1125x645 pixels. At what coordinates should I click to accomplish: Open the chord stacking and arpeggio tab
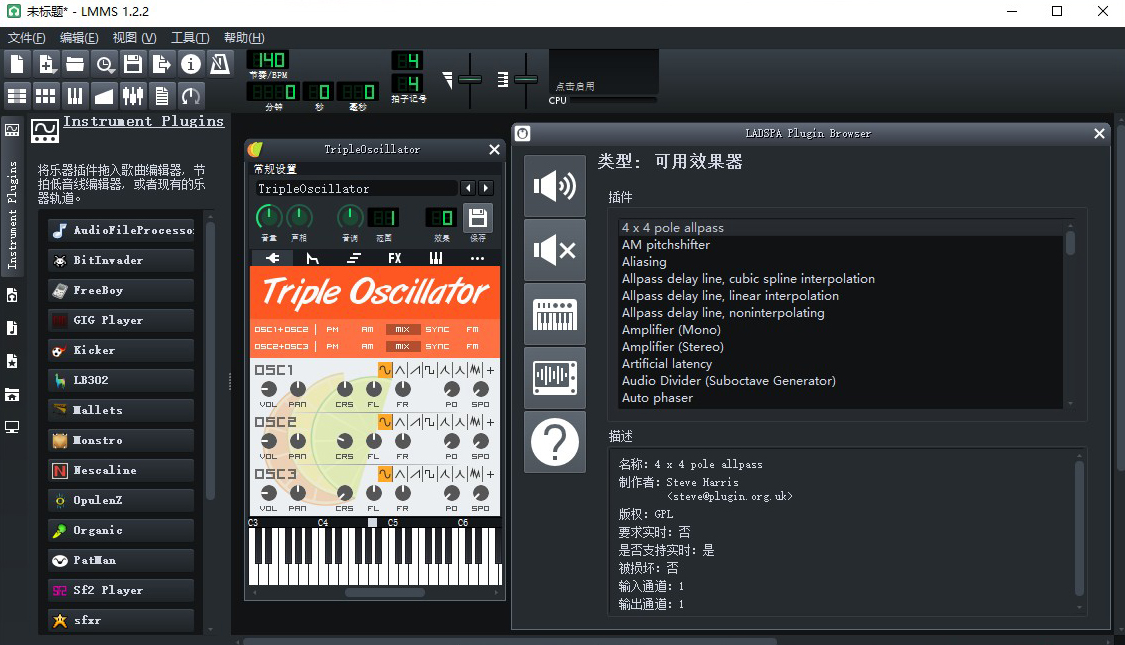[x=354, y=258]
